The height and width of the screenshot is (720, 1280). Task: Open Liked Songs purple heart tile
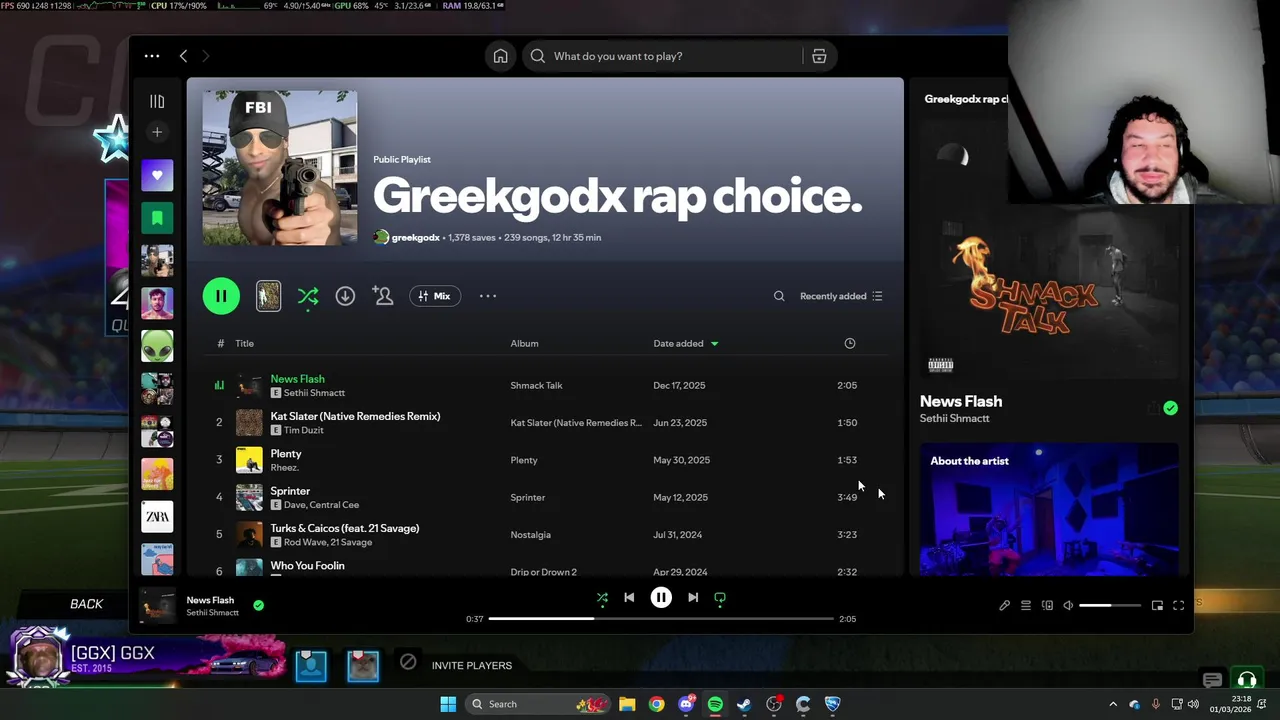[157, 176]
